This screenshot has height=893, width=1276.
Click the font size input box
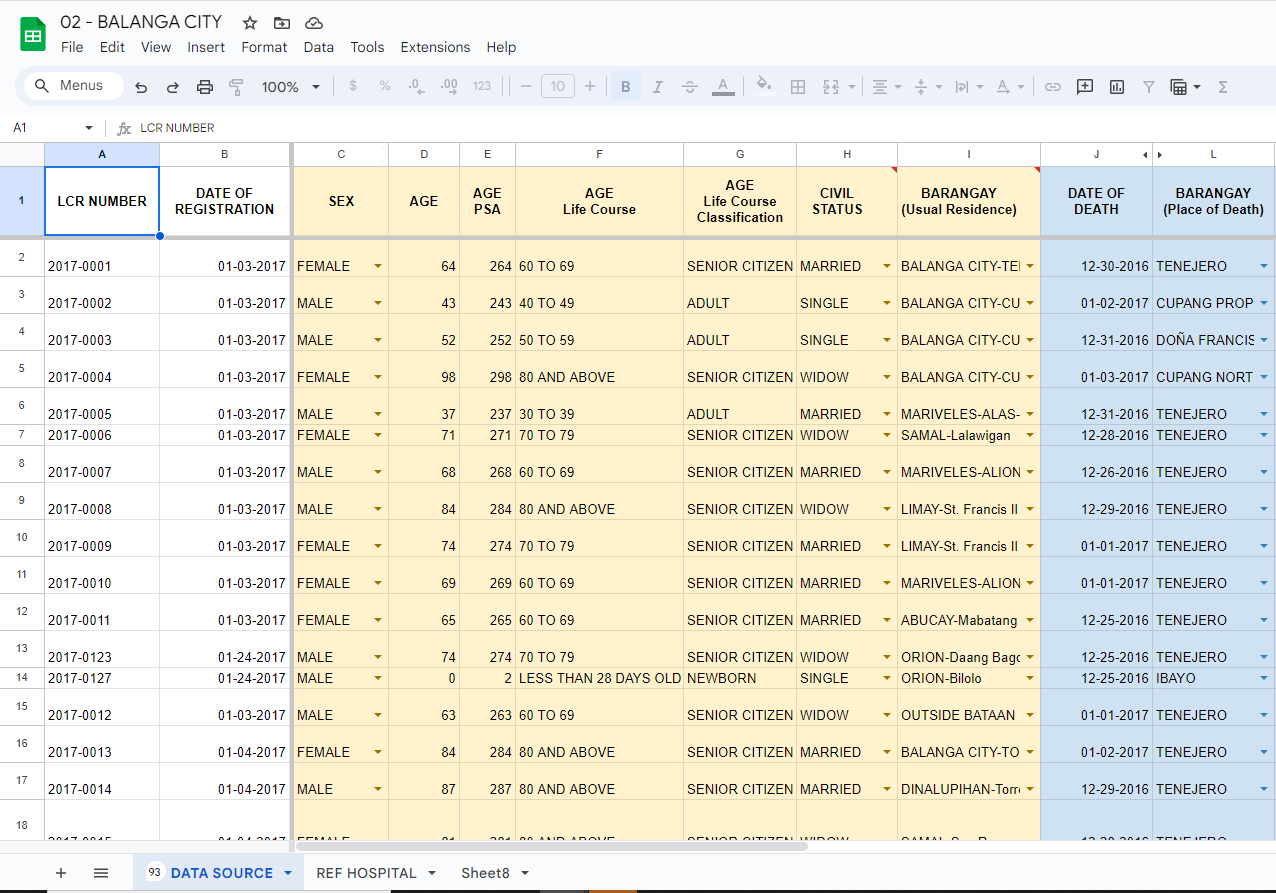[558, 87]
